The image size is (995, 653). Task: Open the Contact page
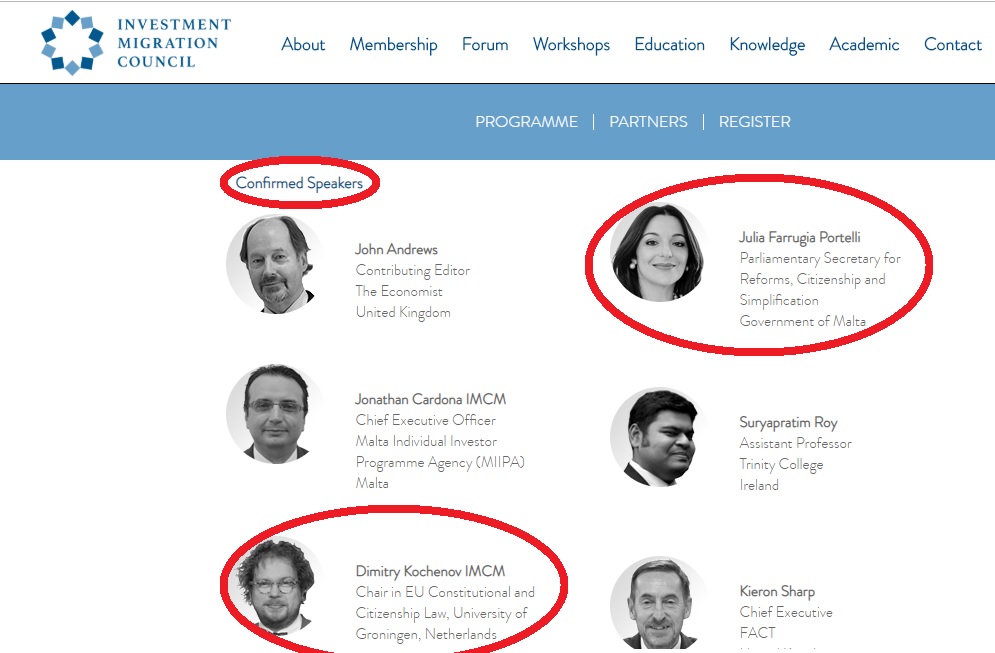pyautogui.click(x=952, y=44)
